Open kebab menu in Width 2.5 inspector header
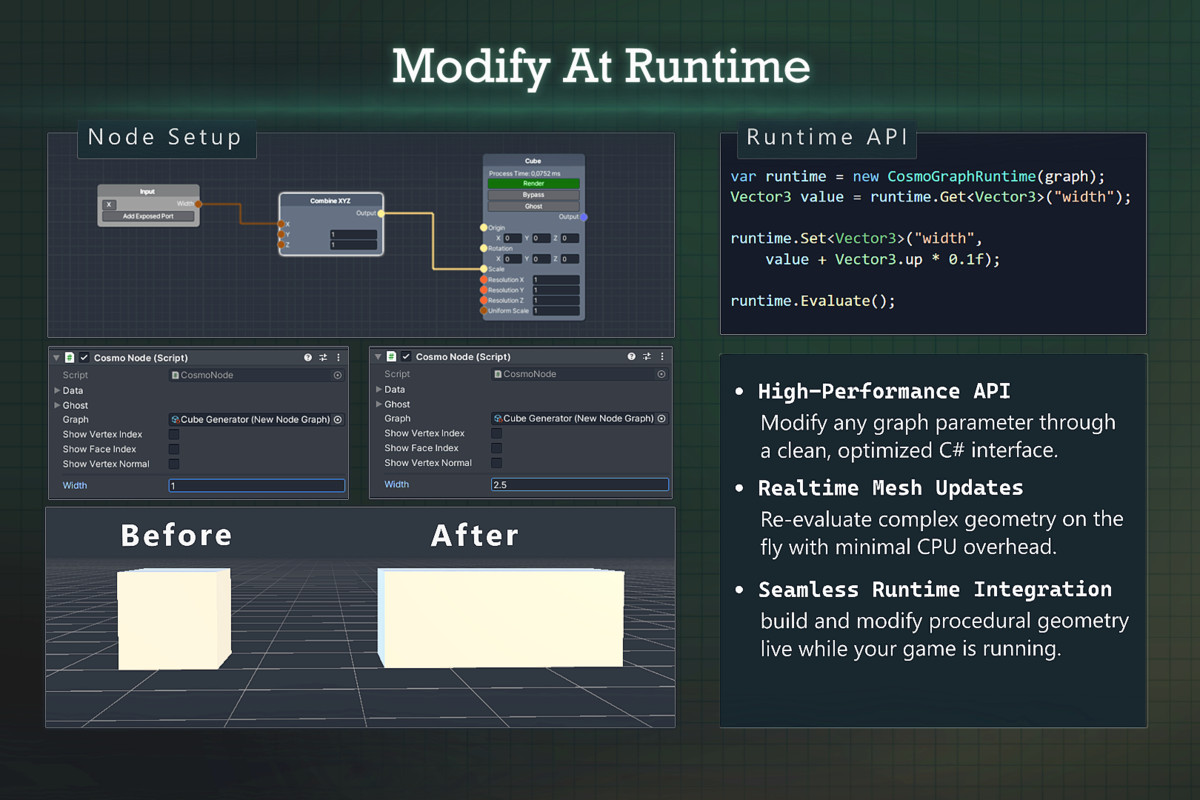This screenshot has width=1200, height=800. (x=660, y=356)
